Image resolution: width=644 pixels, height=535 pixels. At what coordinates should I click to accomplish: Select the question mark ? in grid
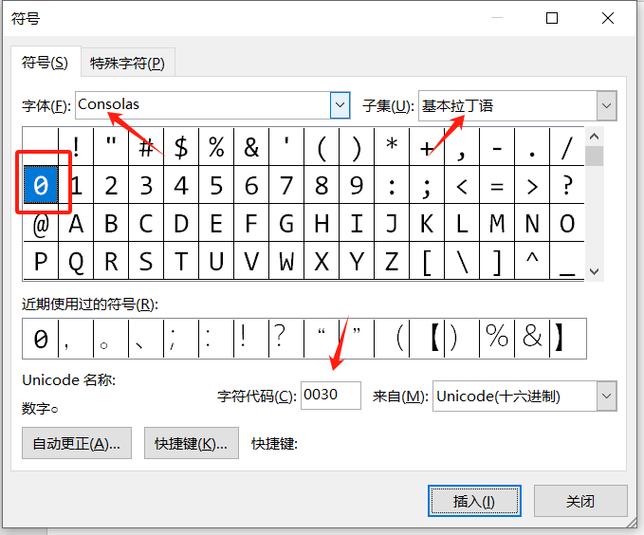567,185
